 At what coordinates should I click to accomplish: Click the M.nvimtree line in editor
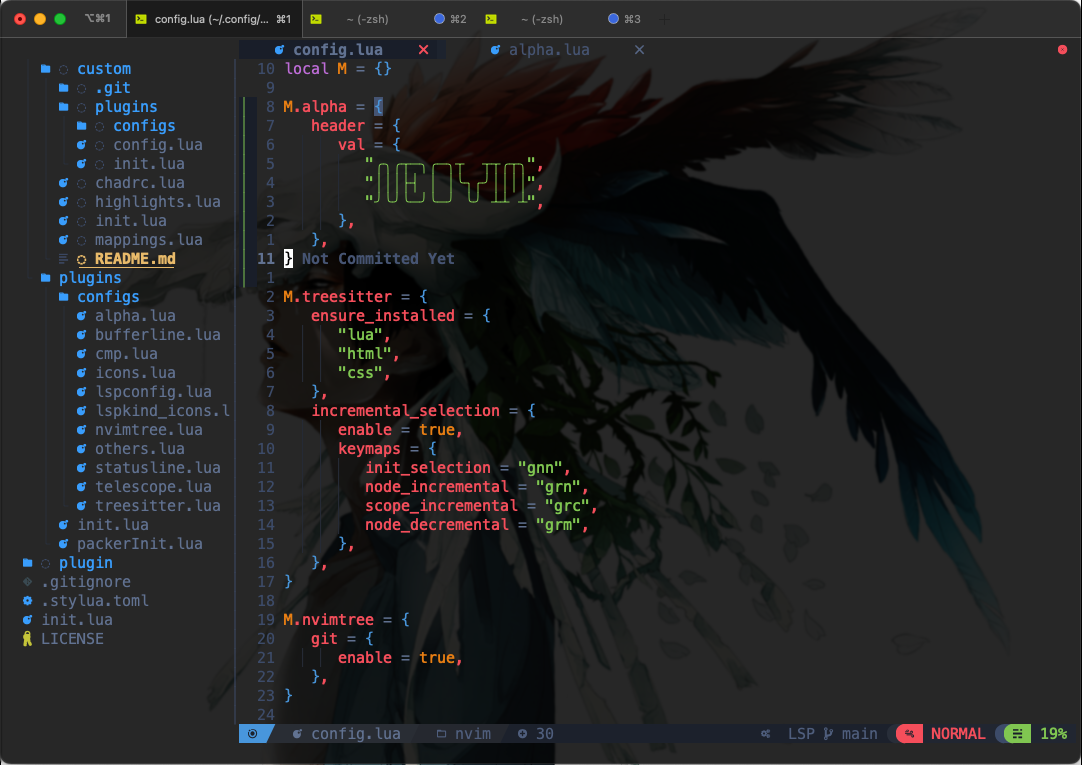point(346,619)
